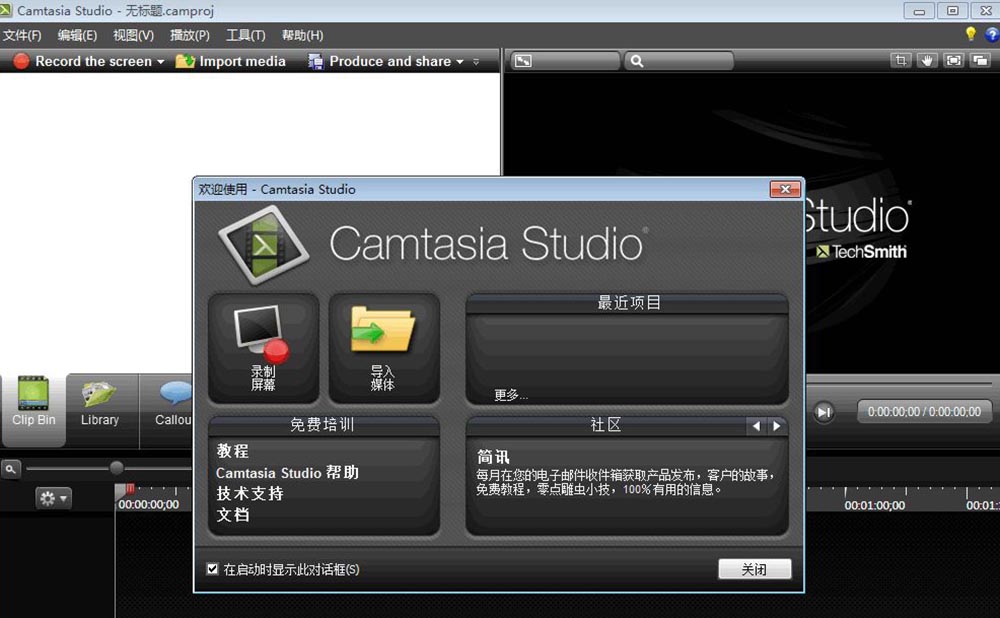This screenshot has height=618, width=1000.
Task: Click Import media in the toolbar
Action: click(x=230, y=61)
